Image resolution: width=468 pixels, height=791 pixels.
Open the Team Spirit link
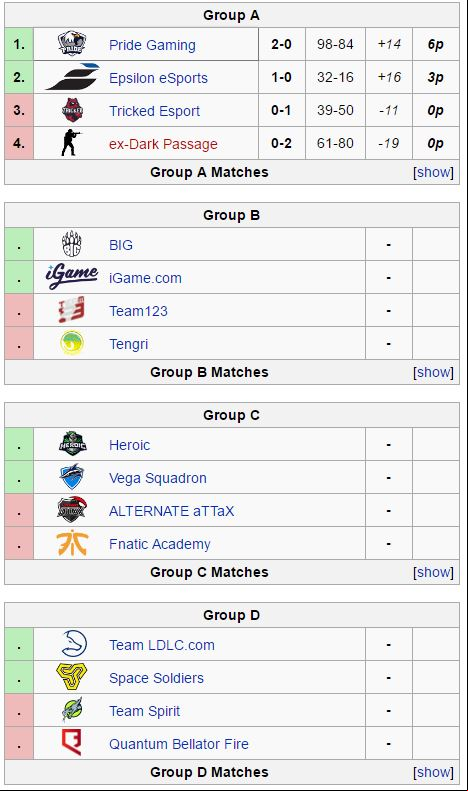tap(144, 711)
